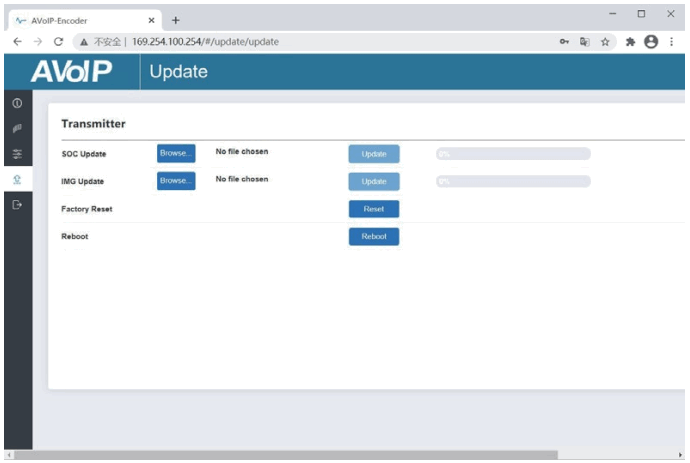Click the SOC Update label
The width and height of the screenshot is (690, 463).
[84, 154]
